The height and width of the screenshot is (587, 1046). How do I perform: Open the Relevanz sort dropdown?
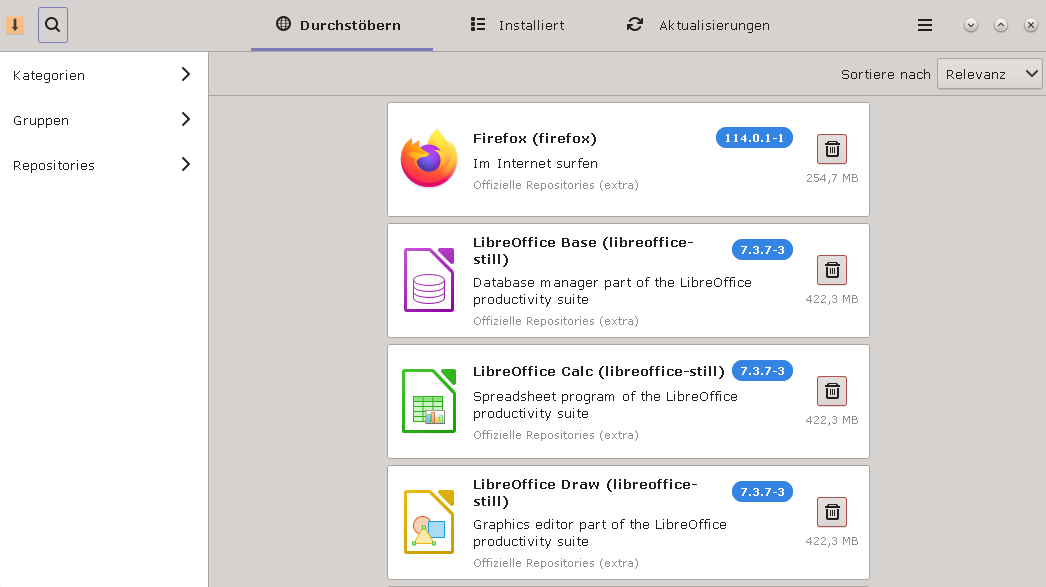coord(989,74)
